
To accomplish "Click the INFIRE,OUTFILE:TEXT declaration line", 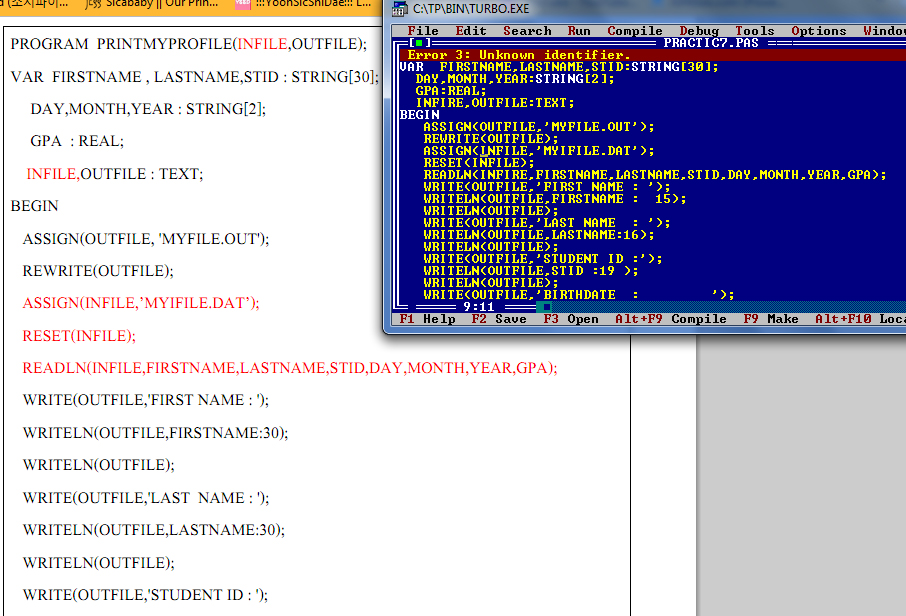I will tap(495, 103).
